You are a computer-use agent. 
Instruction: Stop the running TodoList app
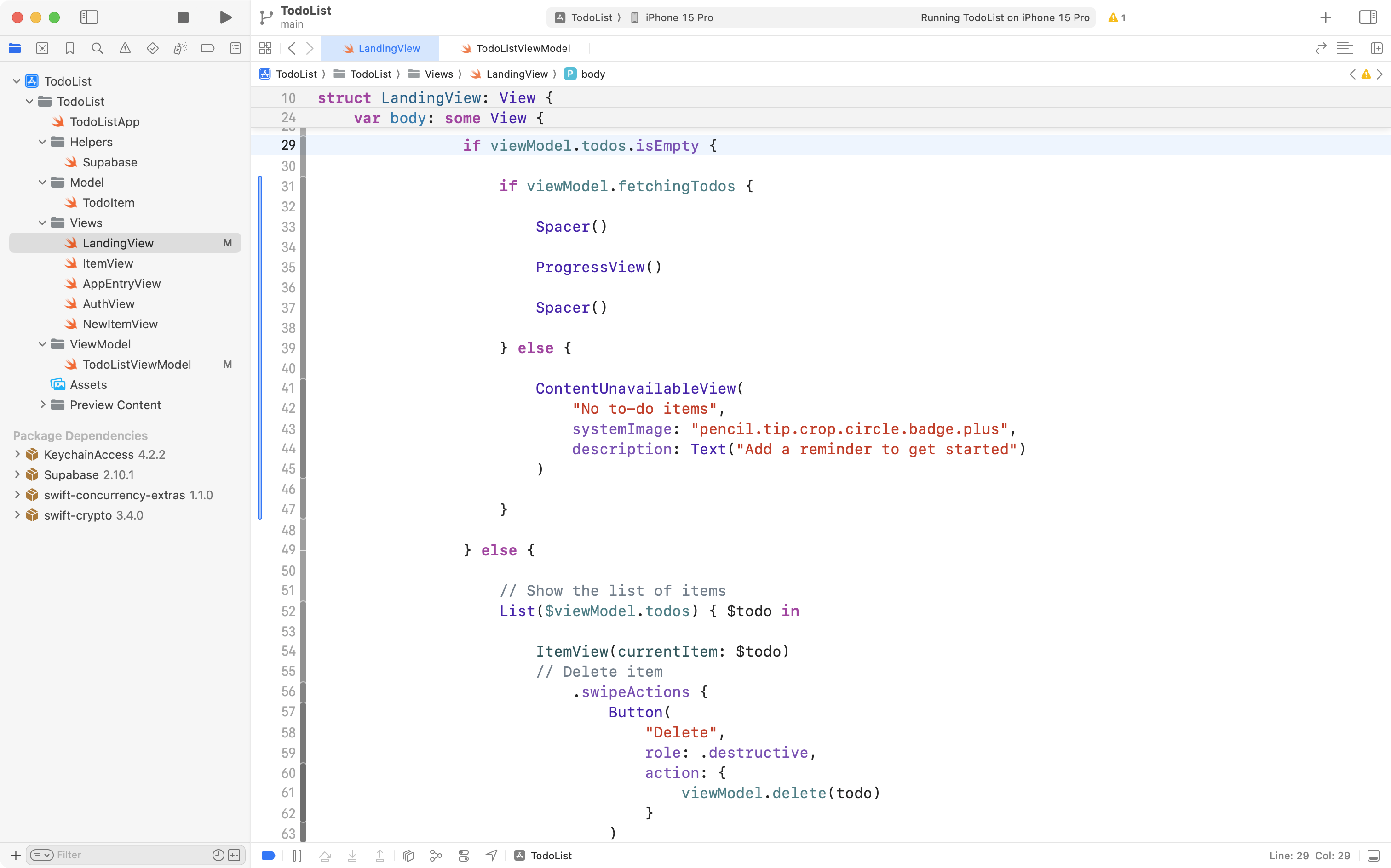click(x=182, y=17)
